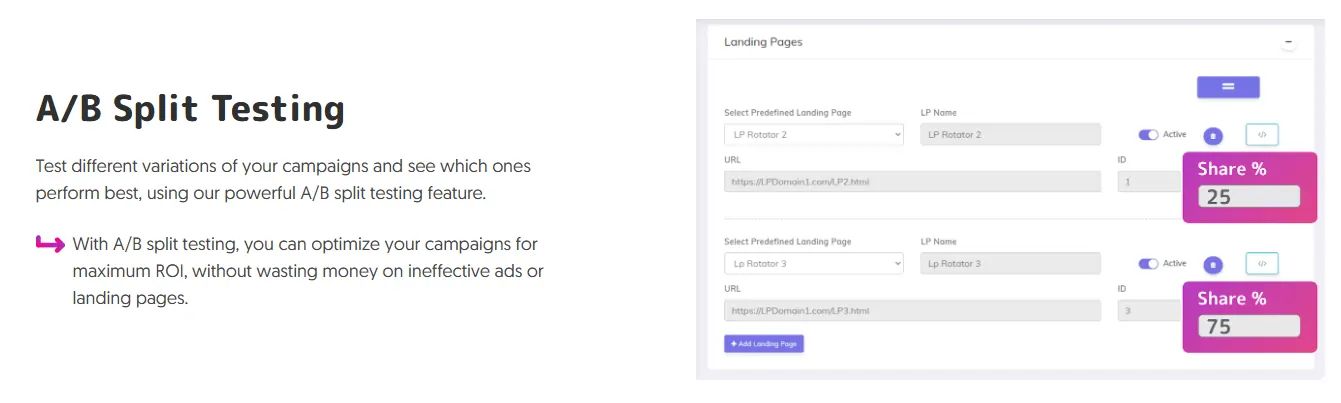Screen dimensions: 1341x403
Task: Click the Add Landing Page button
Action: [764, 343]
